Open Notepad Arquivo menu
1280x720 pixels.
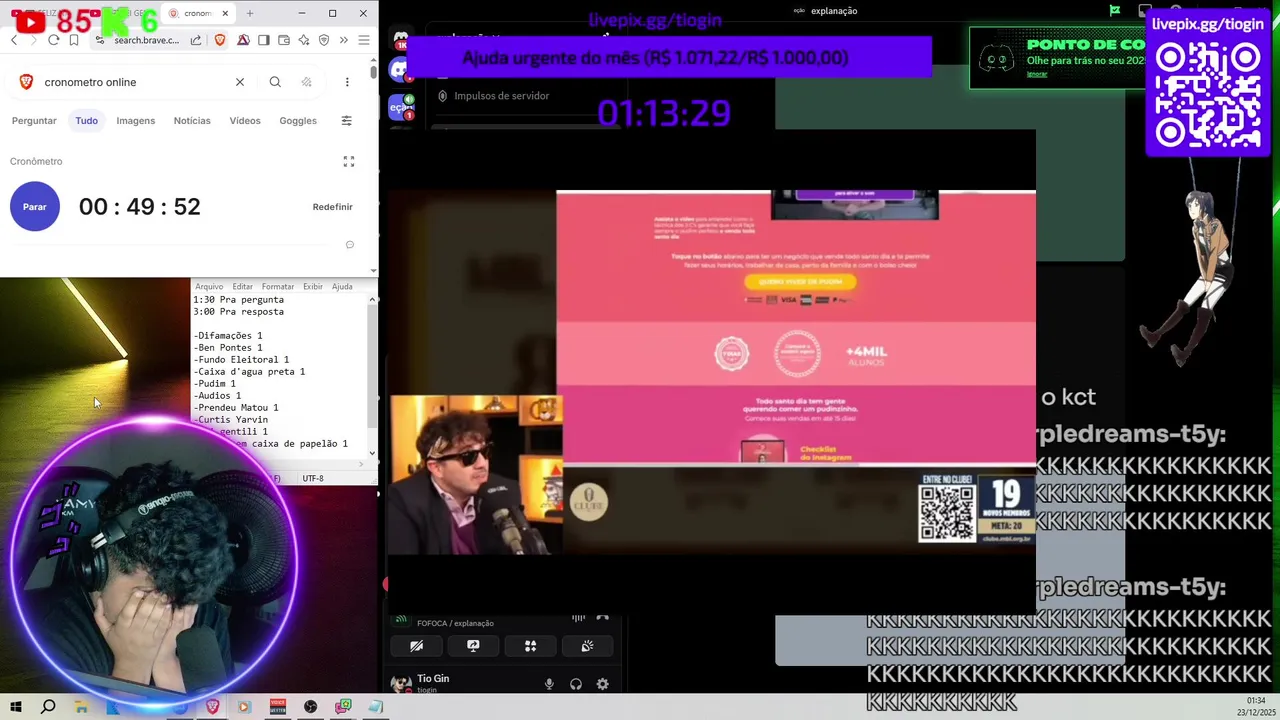pyautogui.click(x=209, y=287)
